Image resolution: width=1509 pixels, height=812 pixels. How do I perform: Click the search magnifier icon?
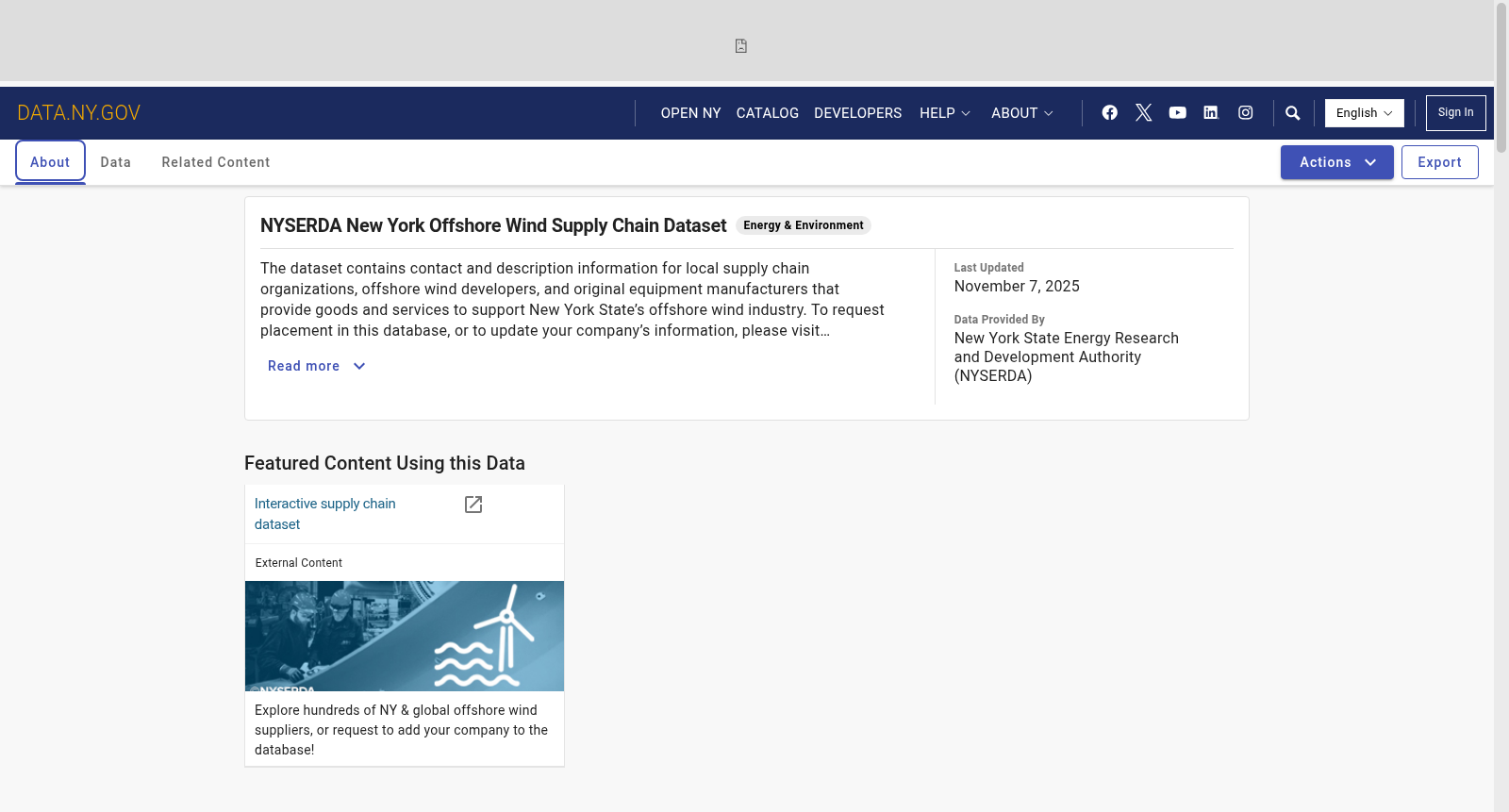click(x=1293, y=113)
